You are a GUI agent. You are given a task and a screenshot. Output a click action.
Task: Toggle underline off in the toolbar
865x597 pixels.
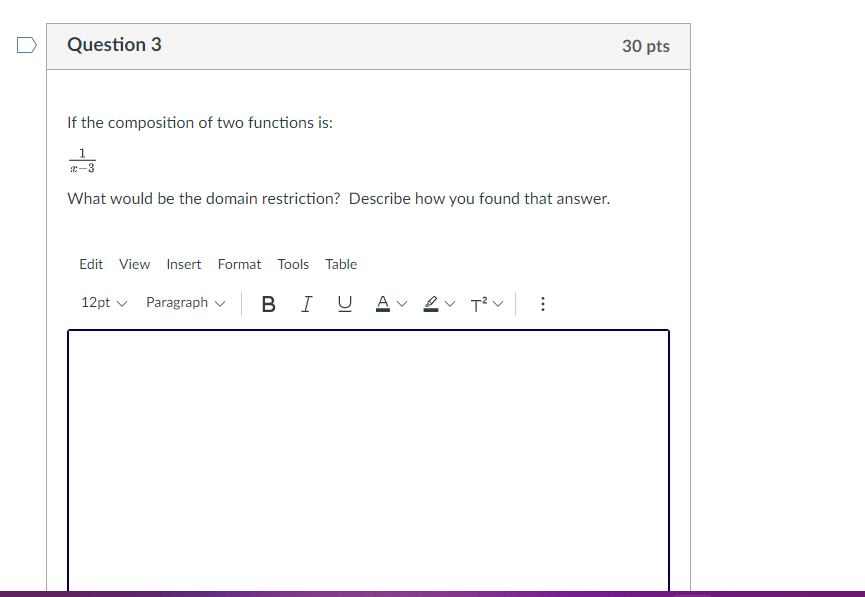coord(344,303)
